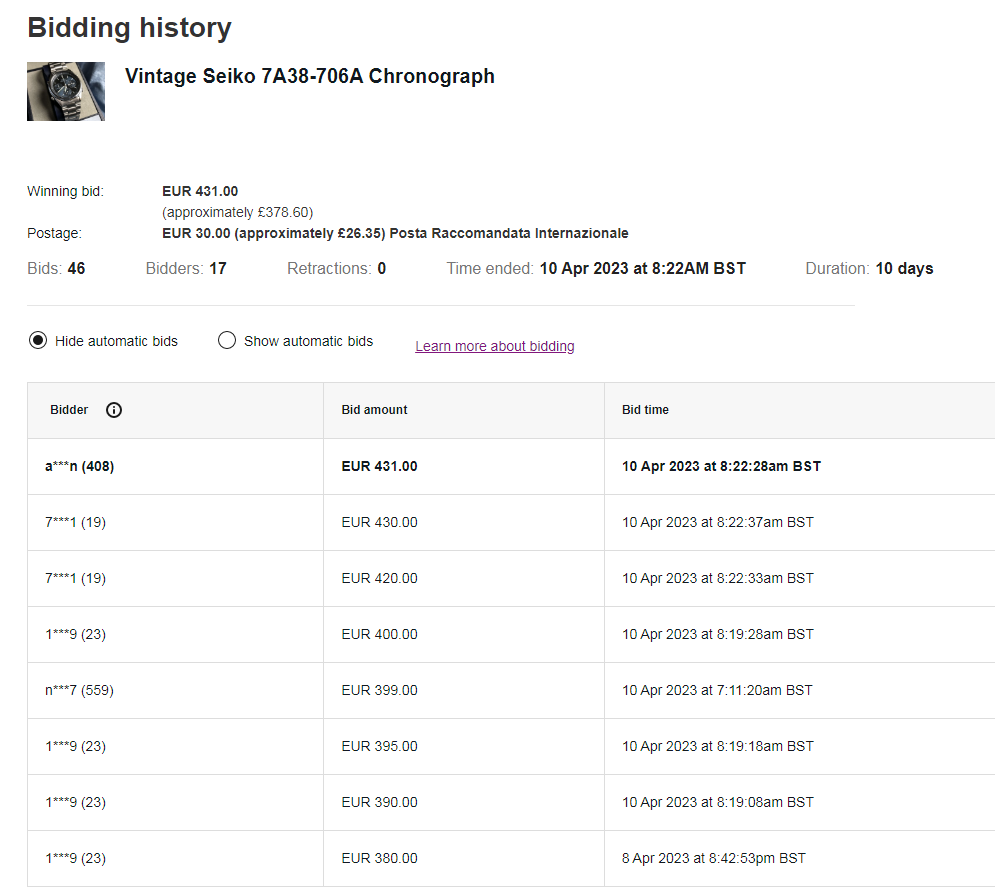The height and width of the screenshot is (887, 995).
Task: Click the Bid amount column header
Action: coord(374,410)
